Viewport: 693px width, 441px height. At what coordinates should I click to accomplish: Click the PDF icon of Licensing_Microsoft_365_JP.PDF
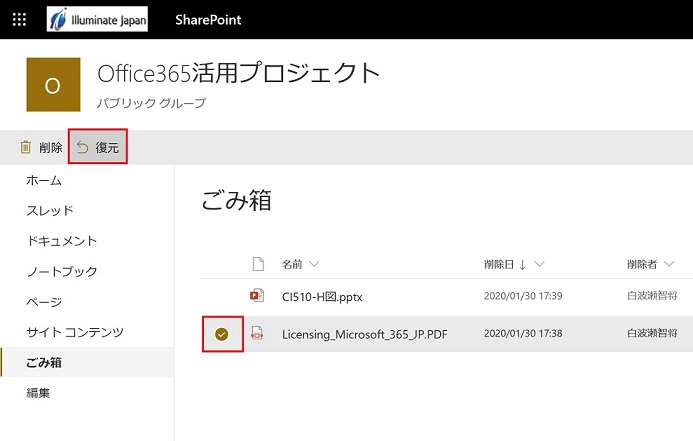257,333
